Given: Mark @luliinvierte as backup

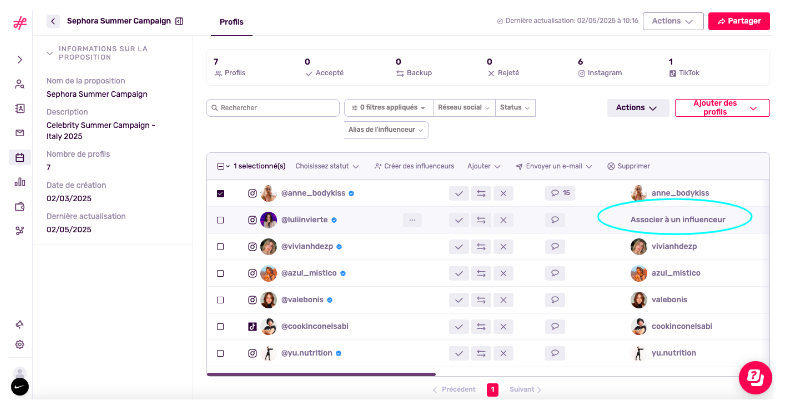Looking at the screenshot, I should (481, 220).
